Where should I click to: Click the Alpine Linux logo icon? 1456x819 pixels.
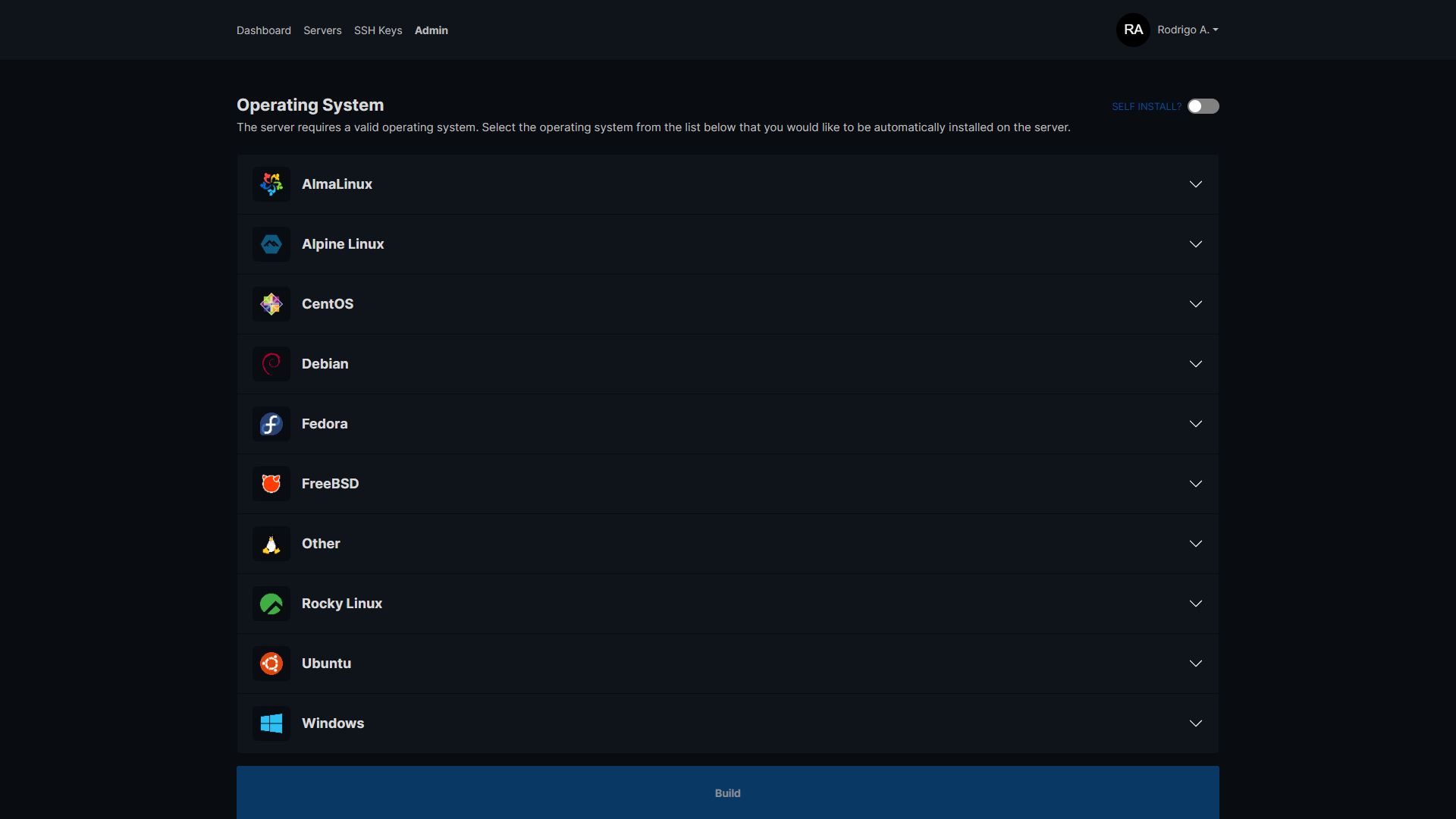(x=271, y=244)
